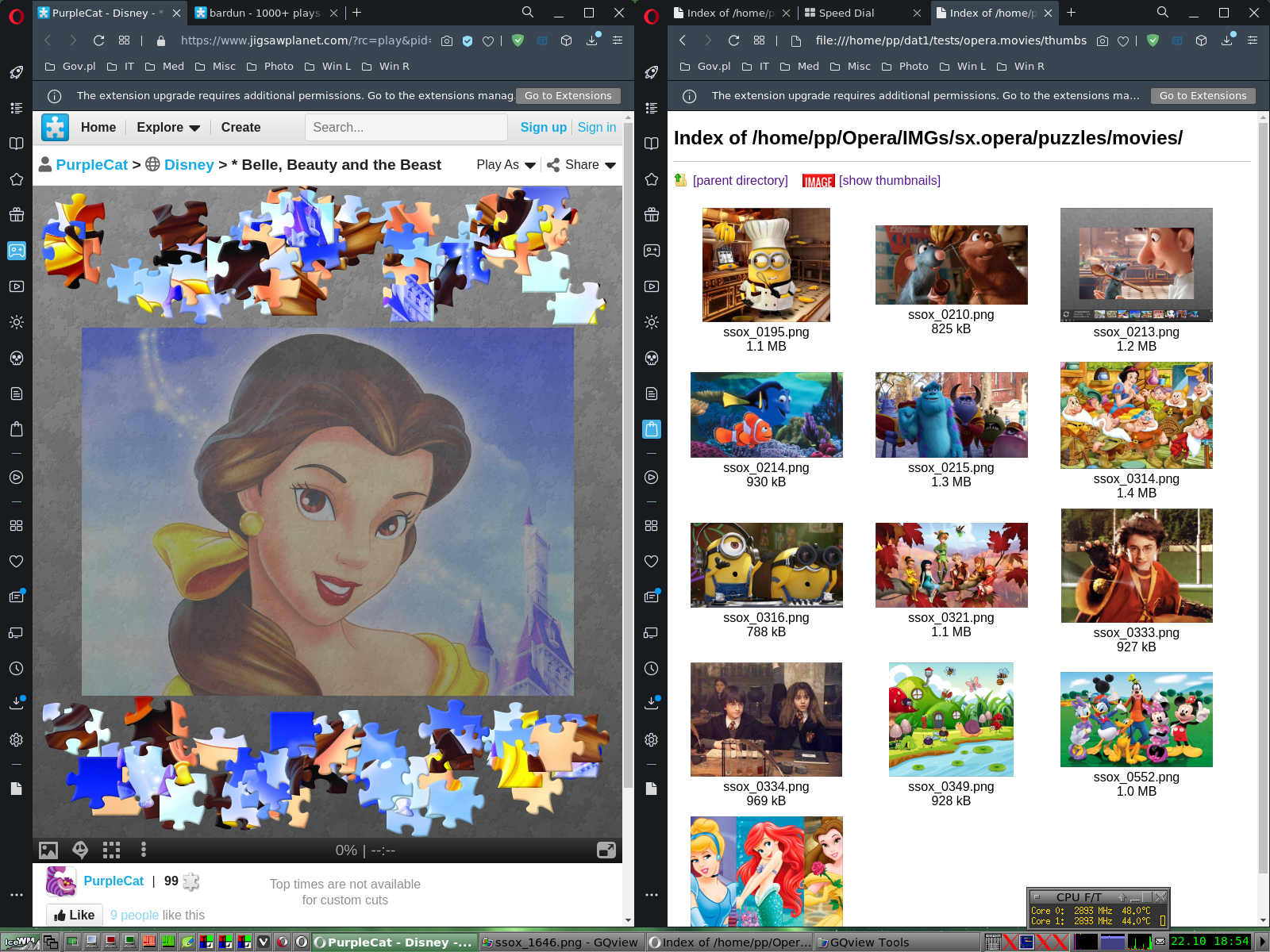Open the Disney album breadcrumb link

pos(189,164)
